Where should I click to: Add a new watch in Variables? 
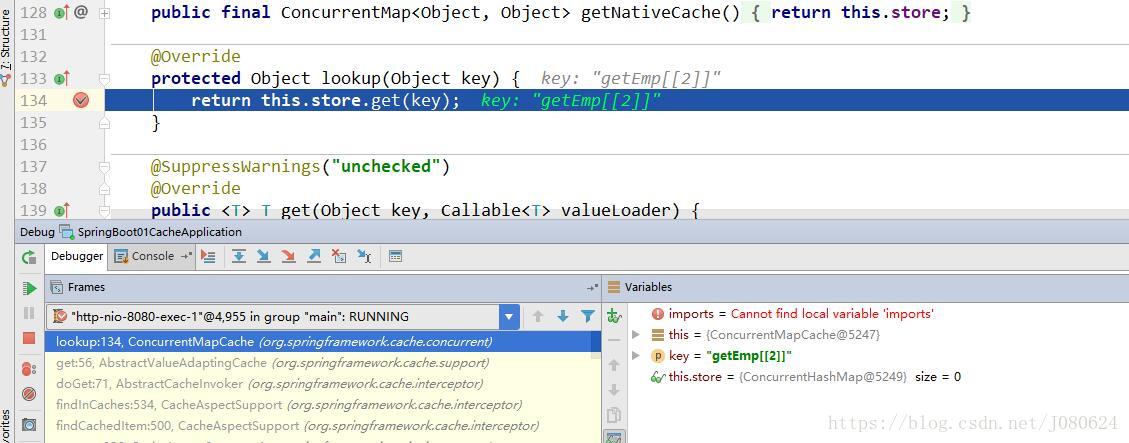click(614, 316)
